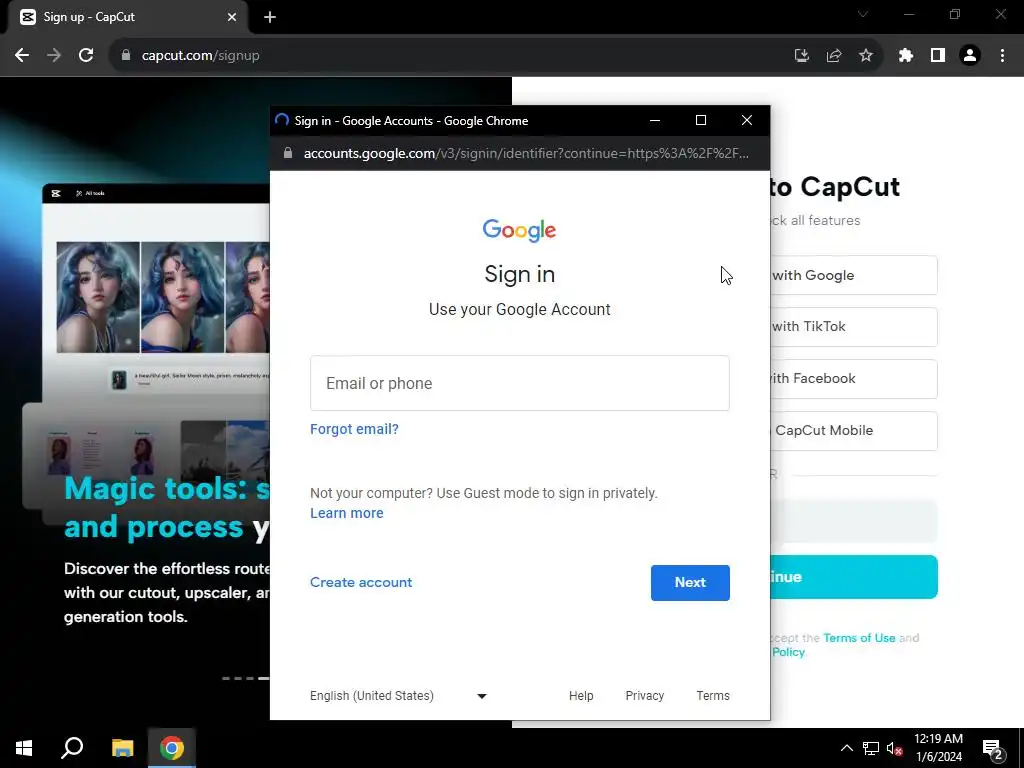
Task: Select the Sign up - CapCut tab
Action: click(x=127, y=17)
